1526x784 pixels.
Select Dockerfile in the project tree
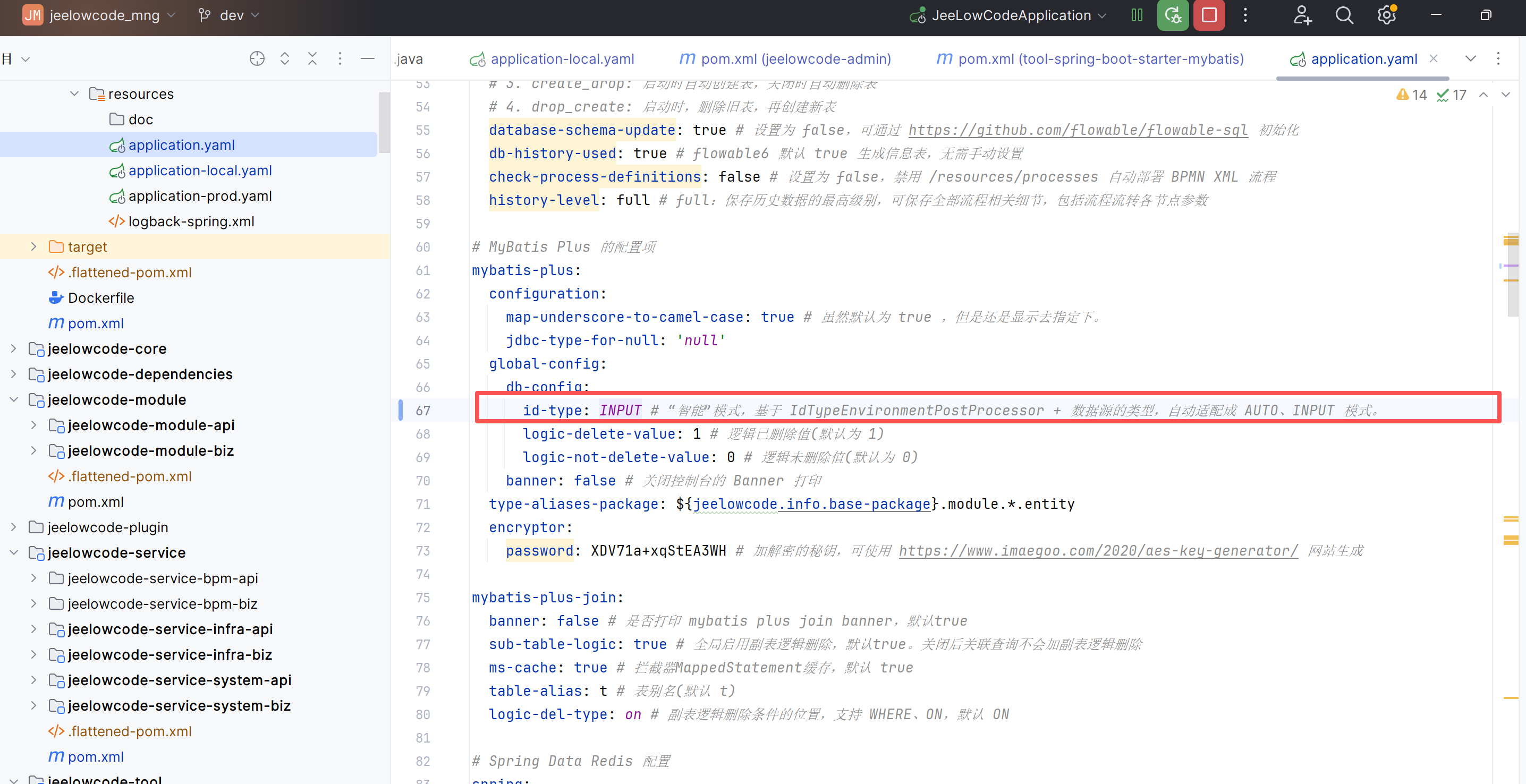coord(101,298)
